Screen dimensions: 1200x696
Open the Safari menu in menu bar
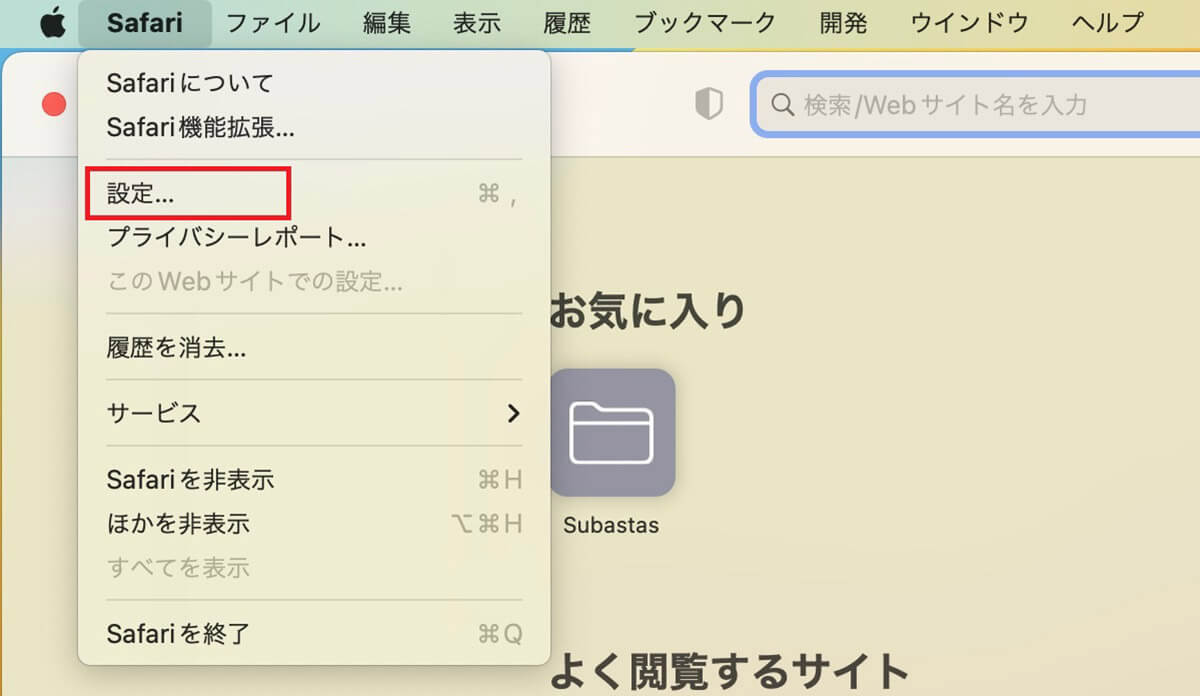pos(145,23)
